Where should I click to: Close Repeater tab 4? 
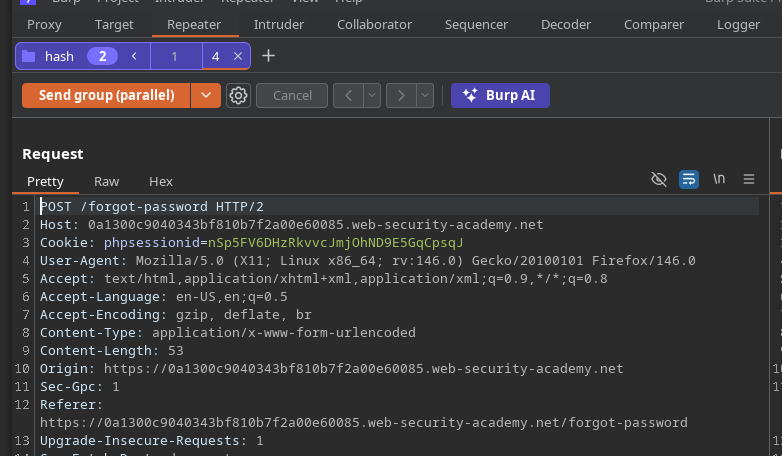coord(237,57)
